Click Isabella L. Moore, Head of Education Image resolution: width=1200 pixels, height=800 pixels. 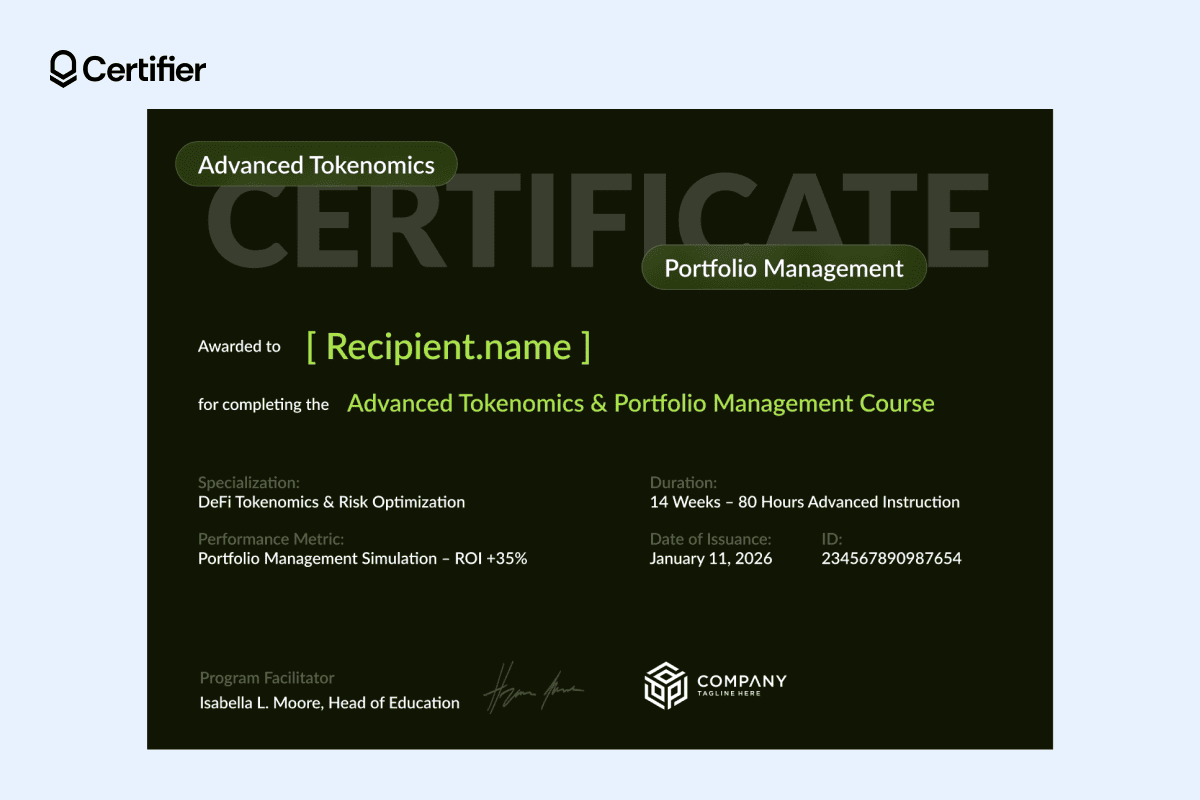coord(328,702)
